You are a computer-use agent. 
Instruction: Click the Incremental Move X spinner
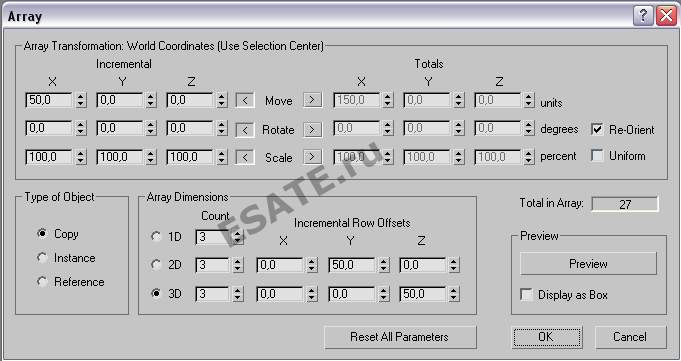[x=80, y=100]
